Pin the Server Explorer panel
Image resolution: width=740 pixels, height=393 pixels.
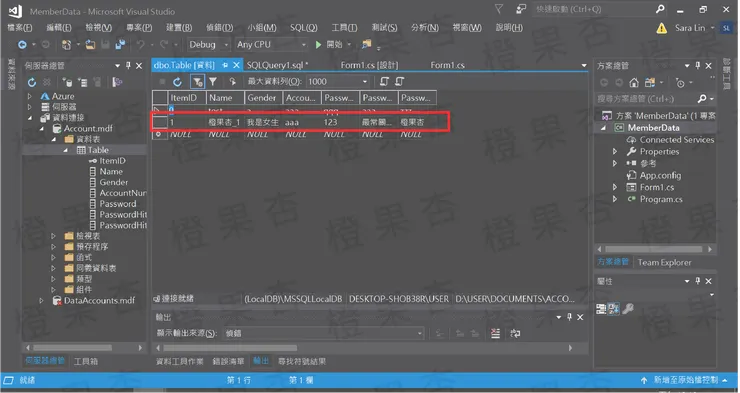pos(128,66)
